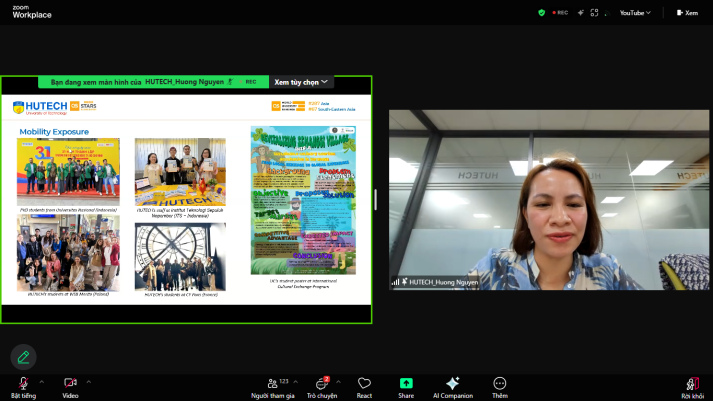Click HUTECH_Huong Nguyen video thumbnail
The width and height of the screenshot is (713, 401).
click(549, 200)
